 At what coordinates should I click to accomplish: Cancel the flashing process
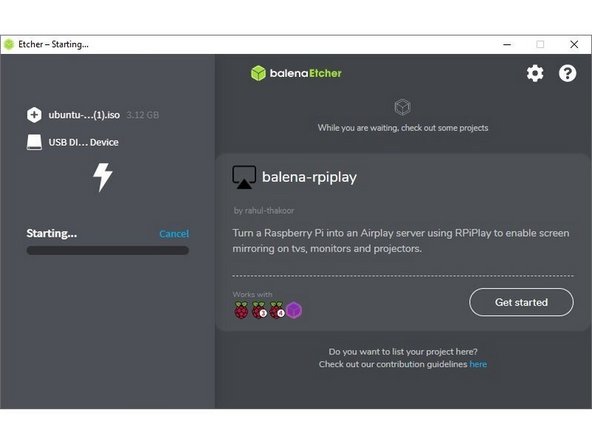coord(174,234)
